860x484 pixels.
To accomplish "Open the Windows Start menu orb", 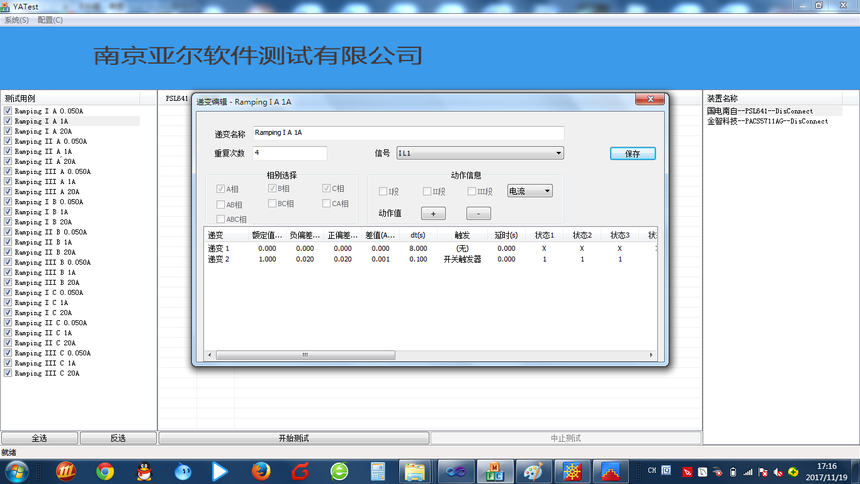I will pos(17,471).
